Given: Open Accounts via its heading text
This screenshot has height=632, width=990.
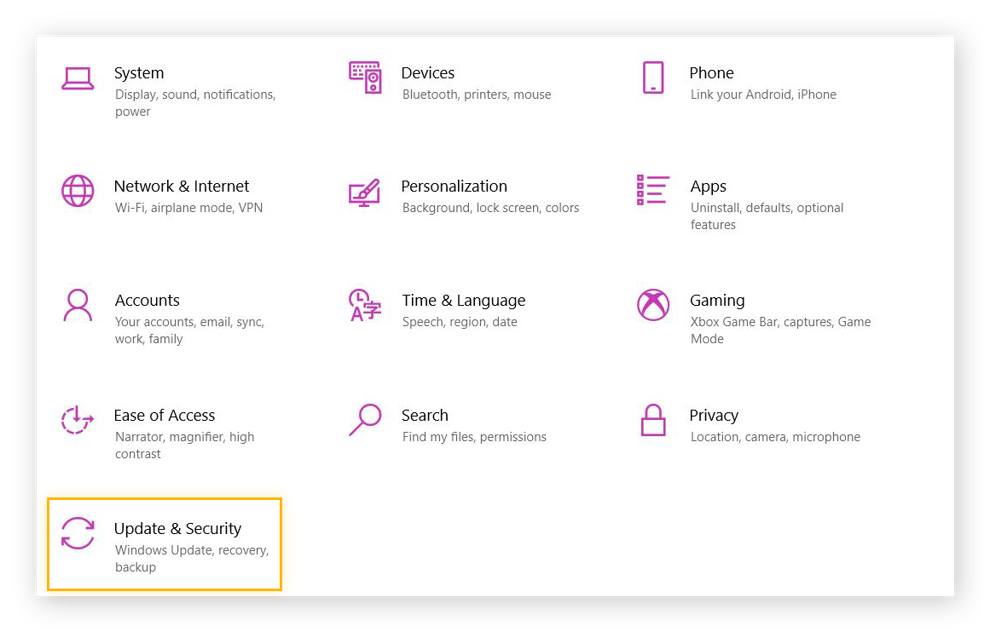Looking at the screenshot, I should pos(146,300).
